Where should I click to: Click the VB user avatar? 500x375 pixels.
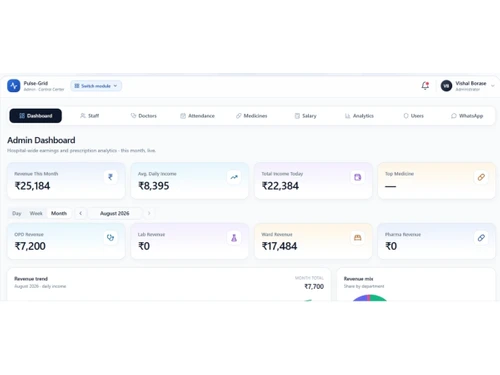click(x=446, y=86)
